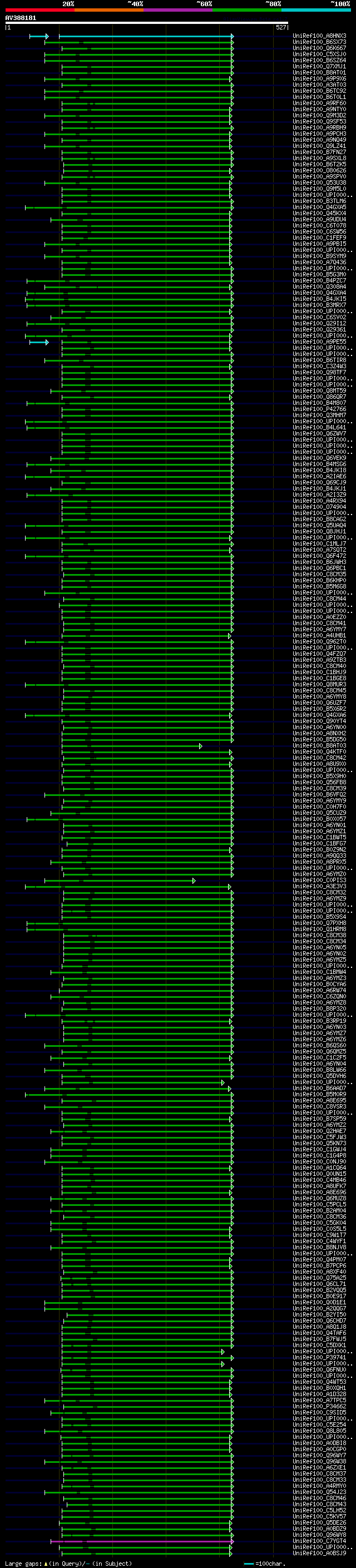Click the =100char. scale legend
The height and width of the screenshot is (1568, 356).
(x=265, y=1564)
